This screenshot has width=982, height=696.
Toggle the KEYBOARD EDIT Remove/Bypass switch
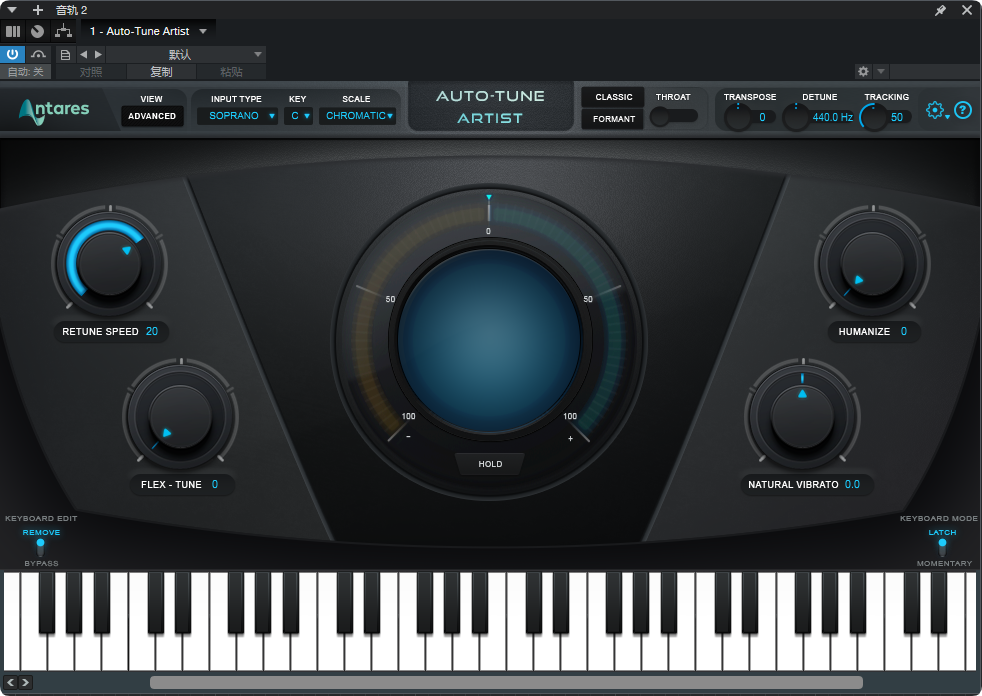coord(41,547)
